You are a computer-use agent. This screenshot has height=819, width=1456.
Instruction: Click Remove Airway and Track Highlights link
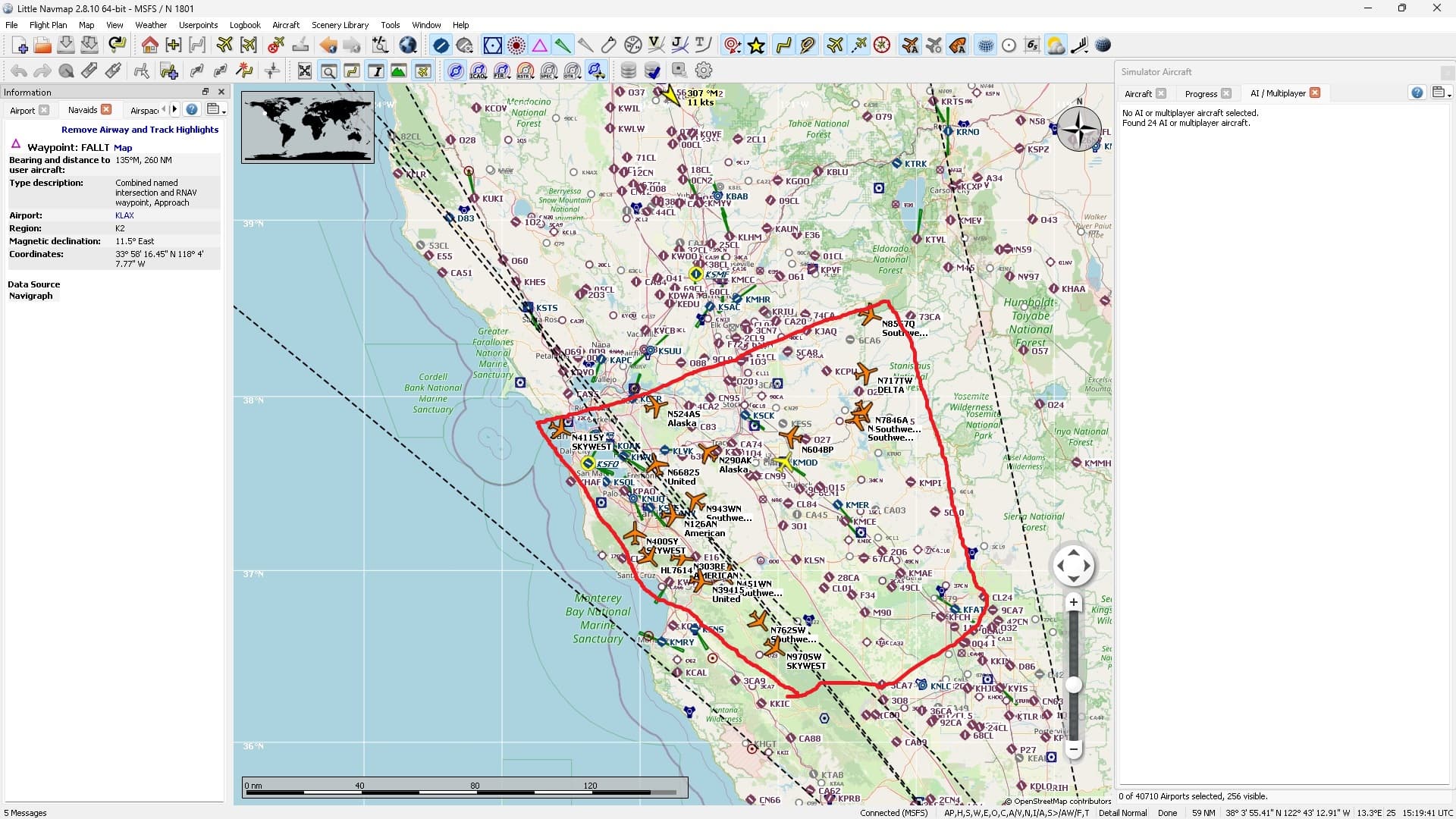point(140,130)
